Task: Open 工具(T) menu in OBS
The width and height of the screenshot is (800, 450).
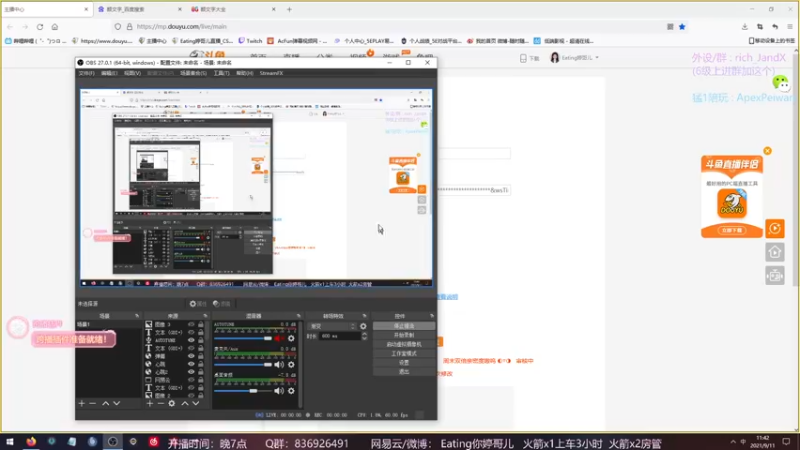Action: point(221,73)
